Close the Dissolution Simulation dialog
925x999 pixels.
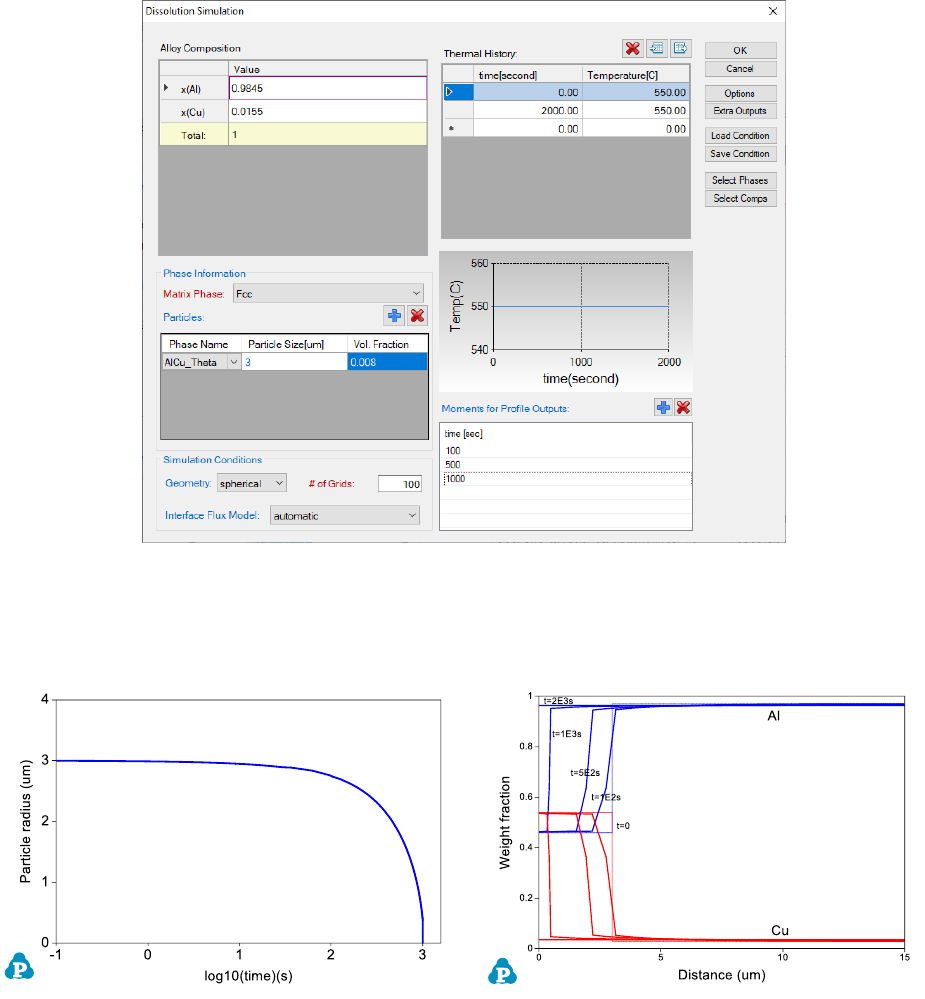pos(773,11)
